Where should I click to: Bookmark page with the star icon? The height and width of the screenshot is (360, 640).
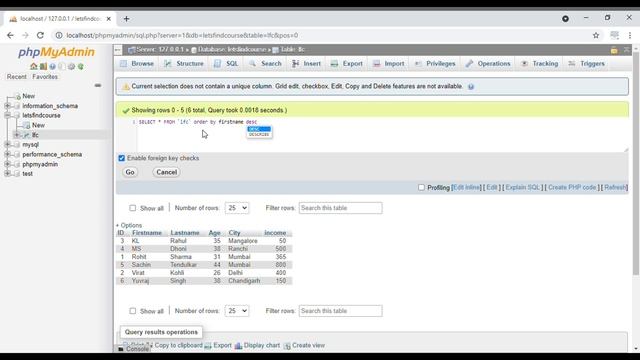(x=596, y=36)
